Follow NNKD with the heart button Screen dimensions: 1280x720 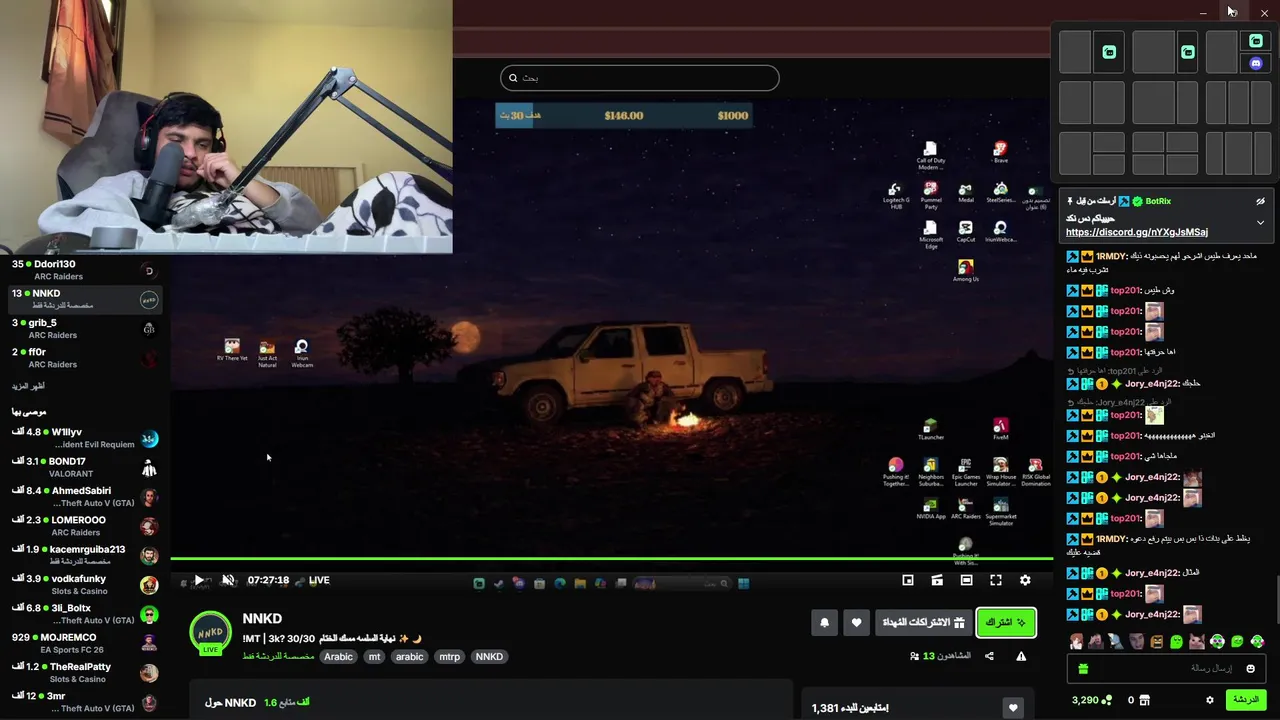tap(856, 623)
